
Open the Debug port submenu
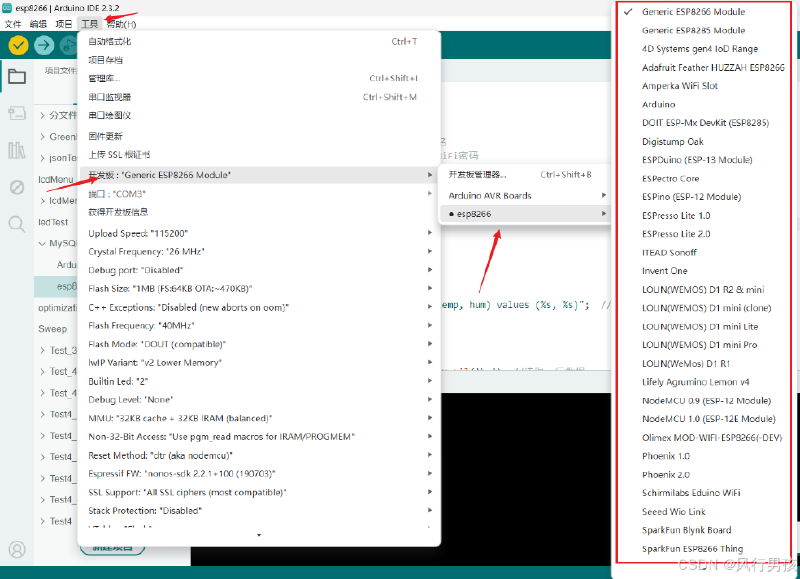[259, 270]
